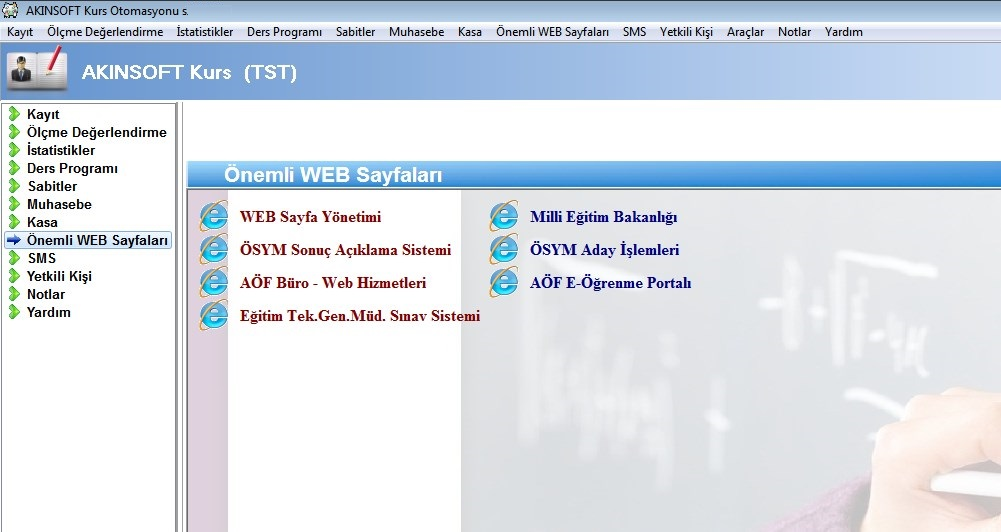Click the green arrow icon next to Kasa in sidebar
This screenshot has height=532, width=1001.
click(x=14, y=222)
